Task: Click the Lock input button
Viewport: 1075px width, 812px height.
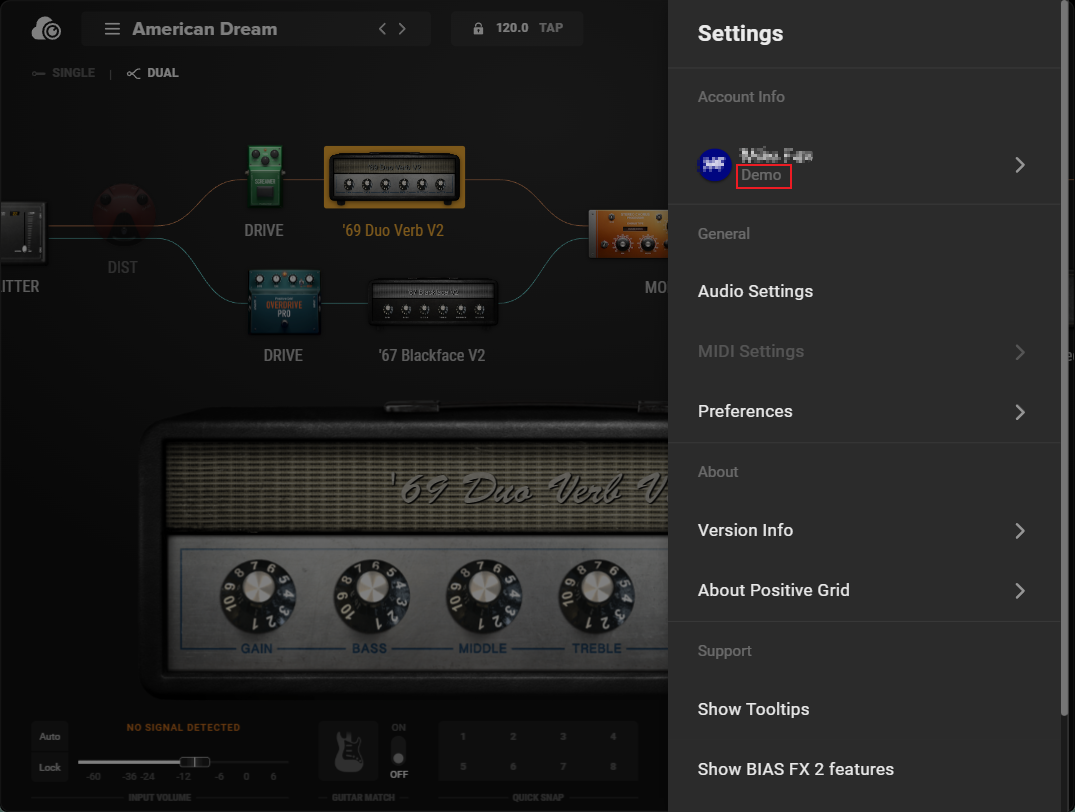Action: [x=49, y=767]
